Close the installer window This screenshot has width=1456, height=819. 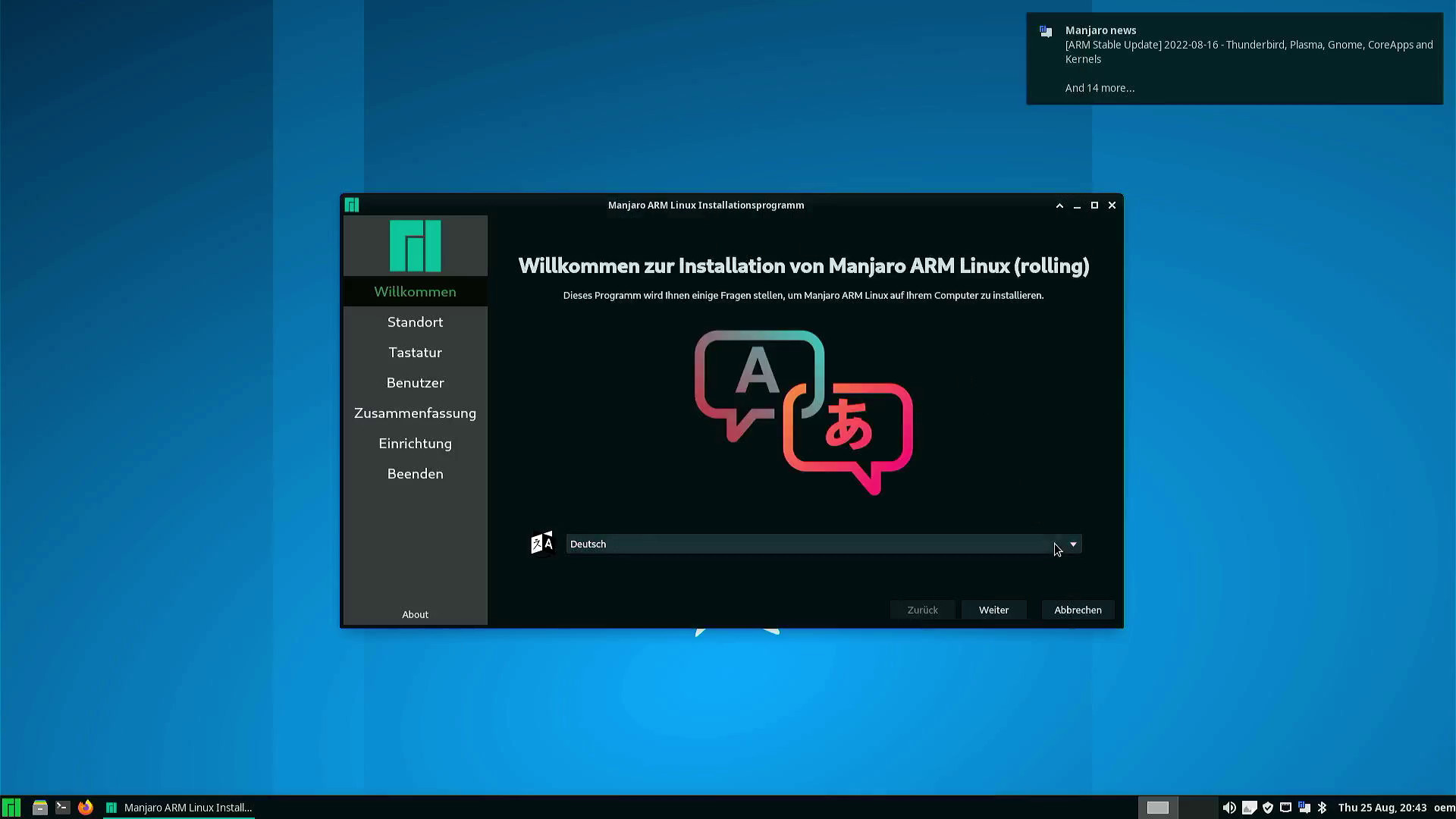coord(1112,206)
